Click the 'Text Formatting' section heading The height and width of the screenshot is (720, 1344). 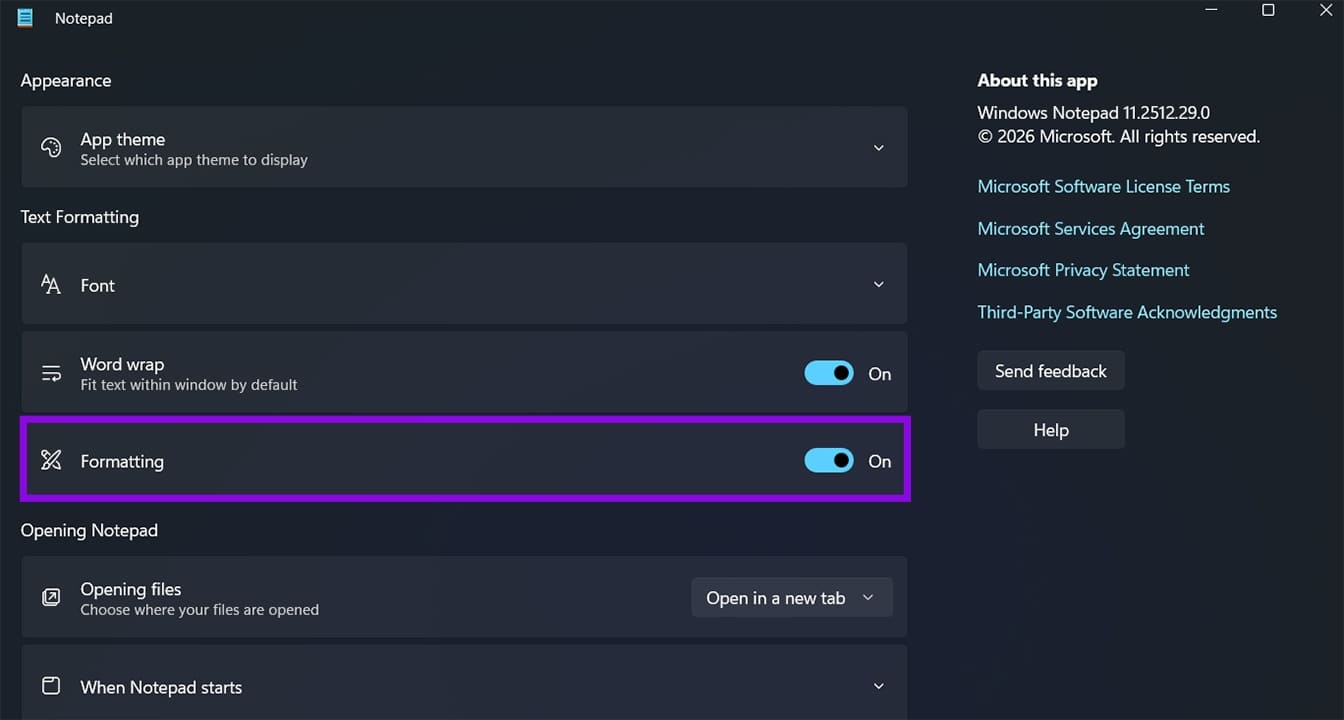tap(80, 217)
